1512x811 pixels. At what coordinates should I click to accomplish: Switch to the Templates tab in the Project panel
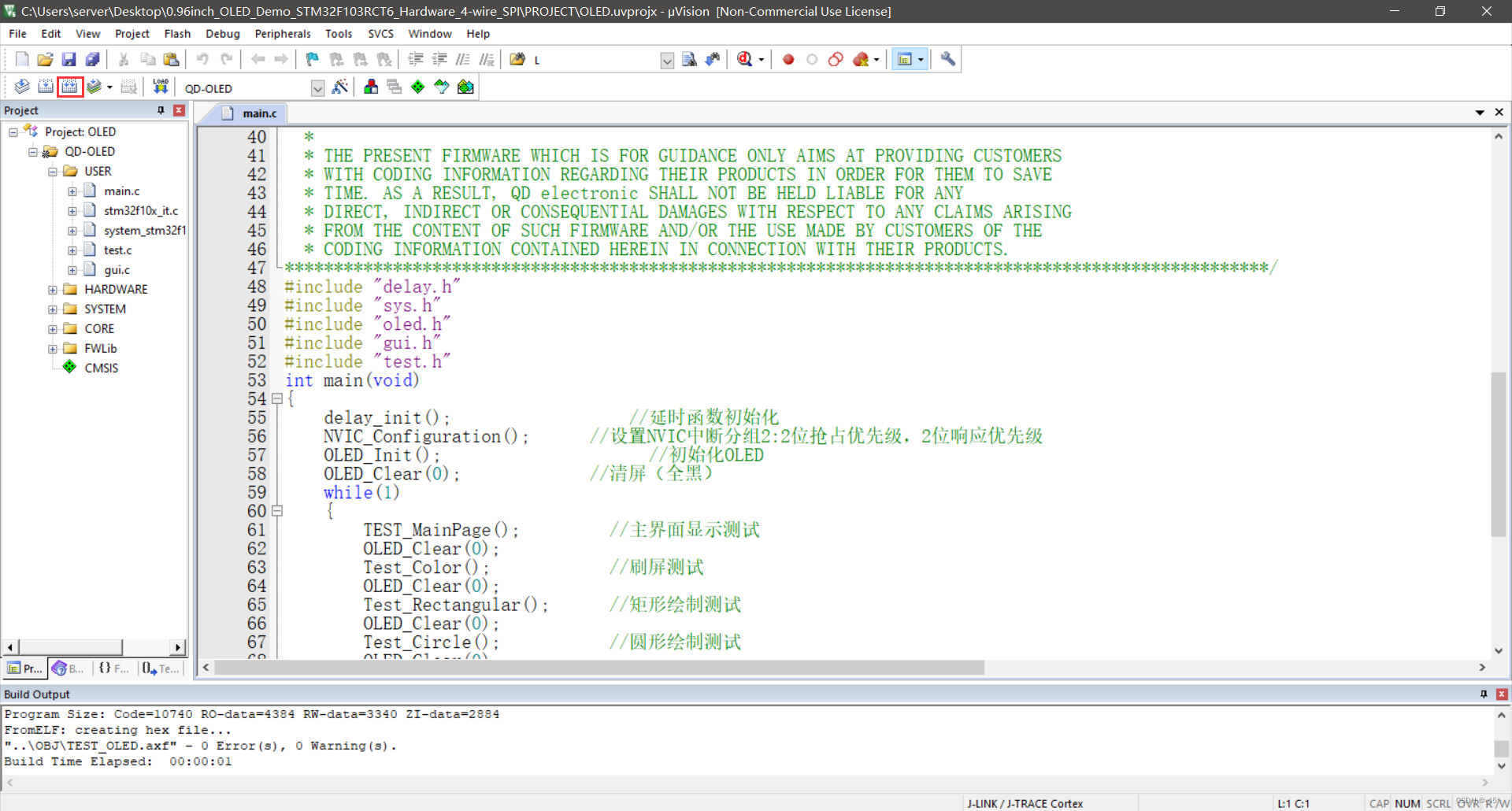pyautogui.click(x=161, y=668)
